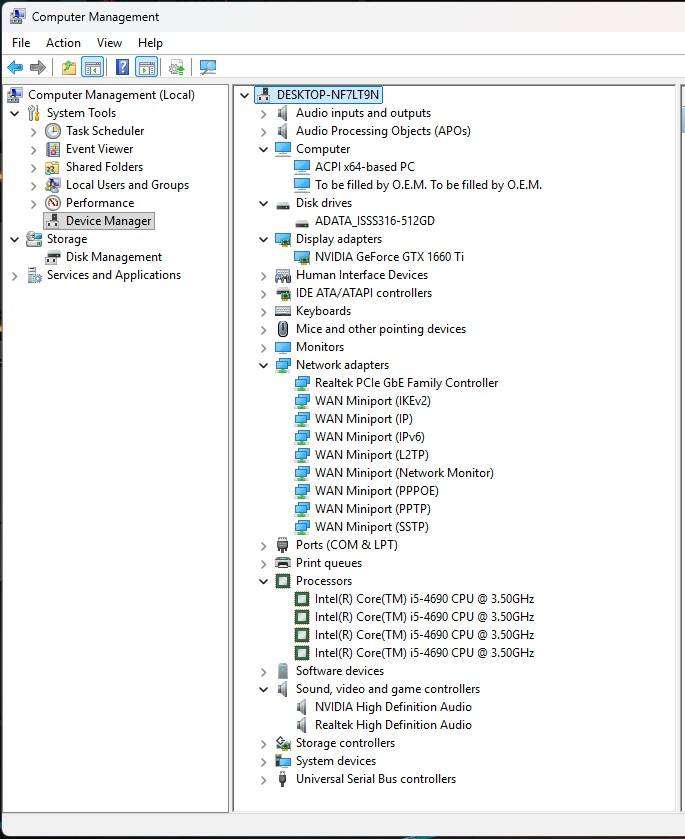Collapse the Network adapters category
The image size is (685, 839).
(263, 365)
